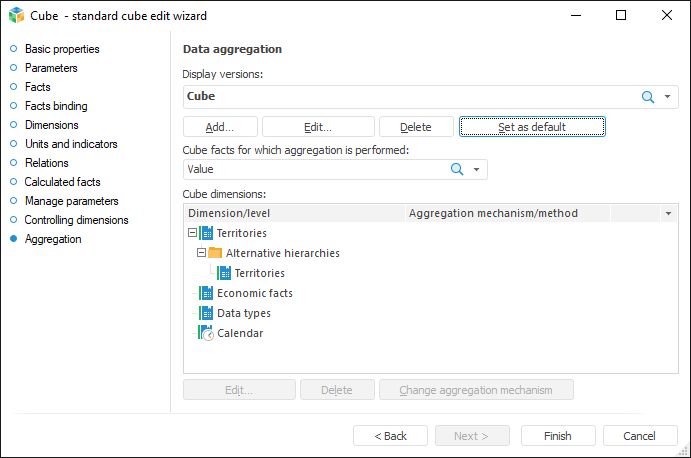This screenshot has width=691, height=458.
Task: Click the search icon in Value field
Action: 457,170
